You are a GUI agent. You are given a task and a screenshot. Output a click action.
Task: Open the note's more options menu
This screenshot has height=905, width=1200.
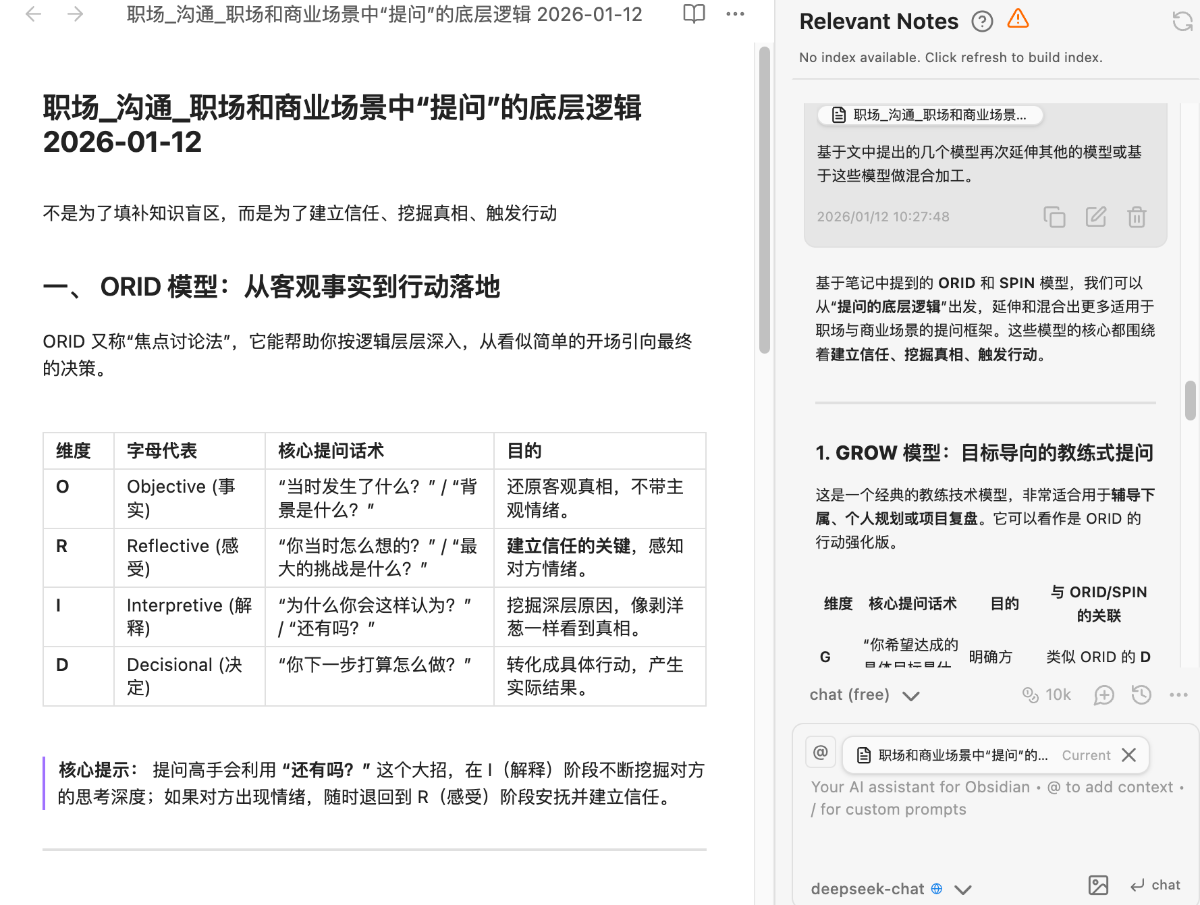click(x=735, y=15)
